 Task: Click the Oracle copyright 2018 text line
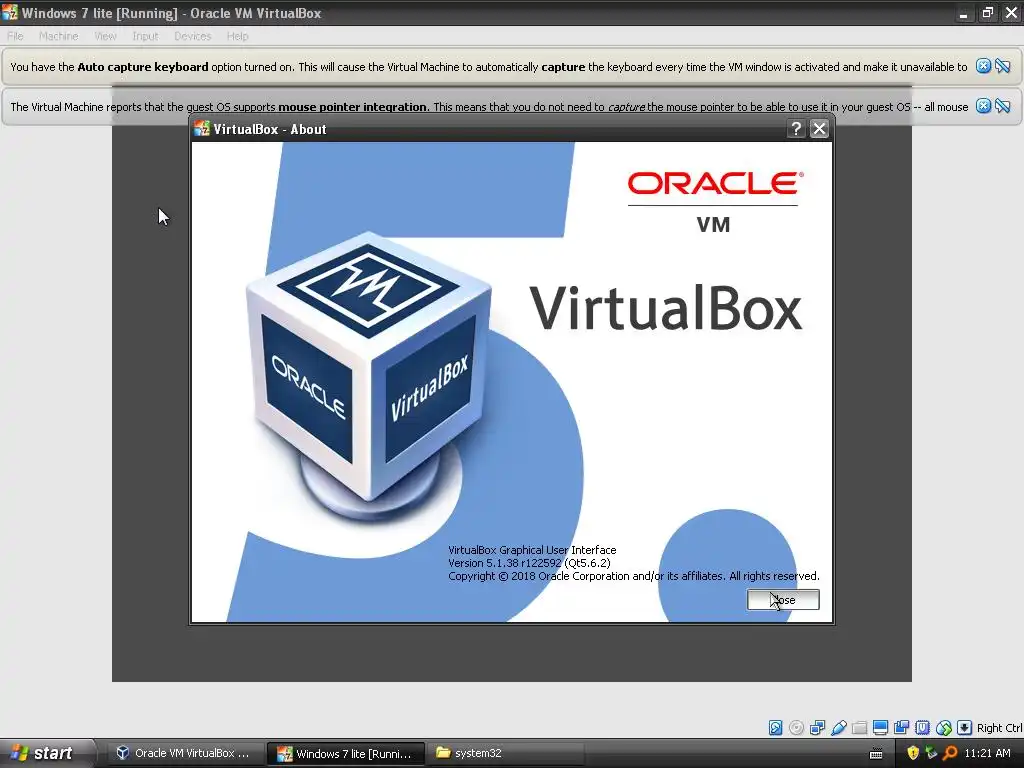(633, 576)
